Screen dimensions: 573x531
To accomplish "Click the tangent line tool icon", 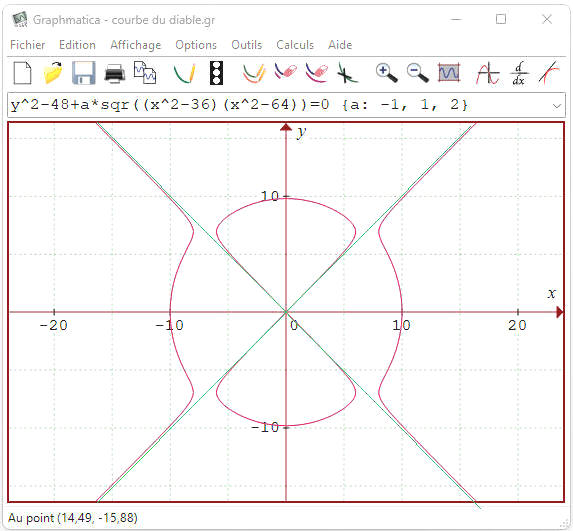I will (x=549, y=73).
